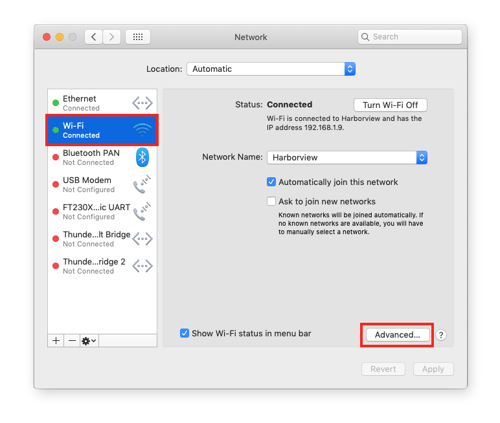The height and width of the screenshot is (423, 500).
Task: Click the forward navigation arrow
Action: (x=111, y=37)
